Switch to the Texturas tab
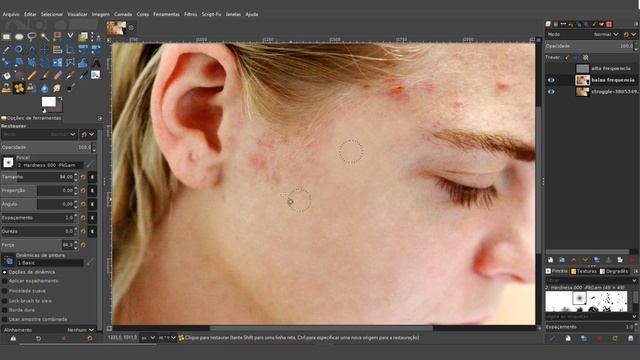 [x=584, y=271]
